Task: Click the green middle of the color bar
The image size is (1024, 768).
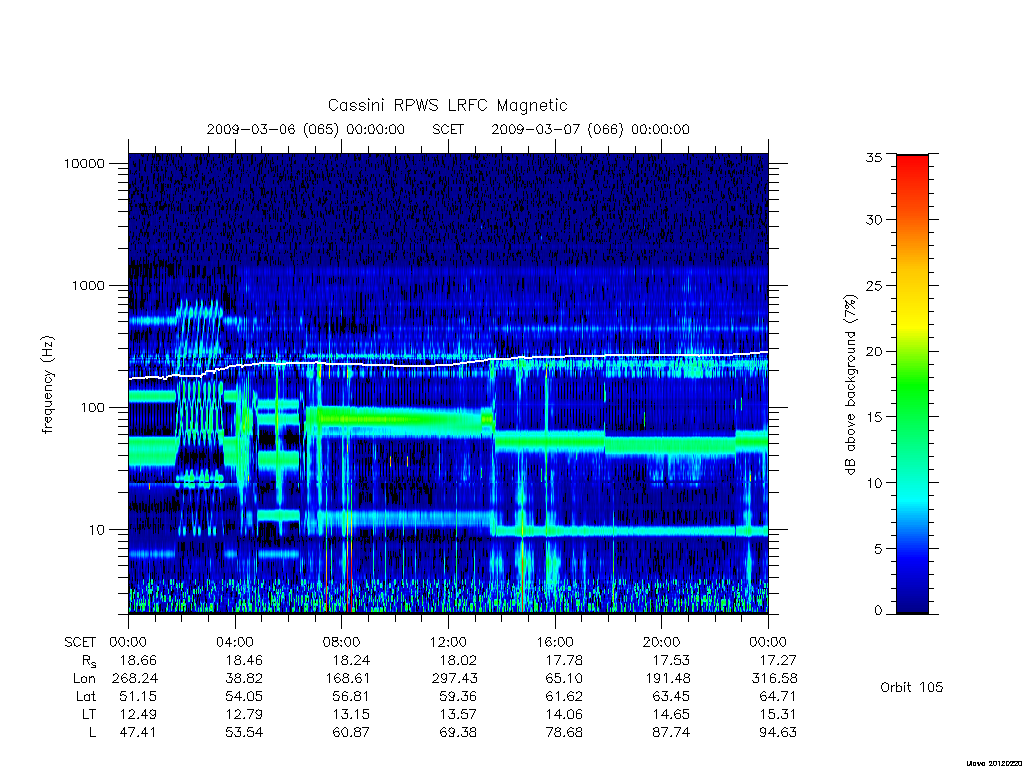Action: click(912, 385)
